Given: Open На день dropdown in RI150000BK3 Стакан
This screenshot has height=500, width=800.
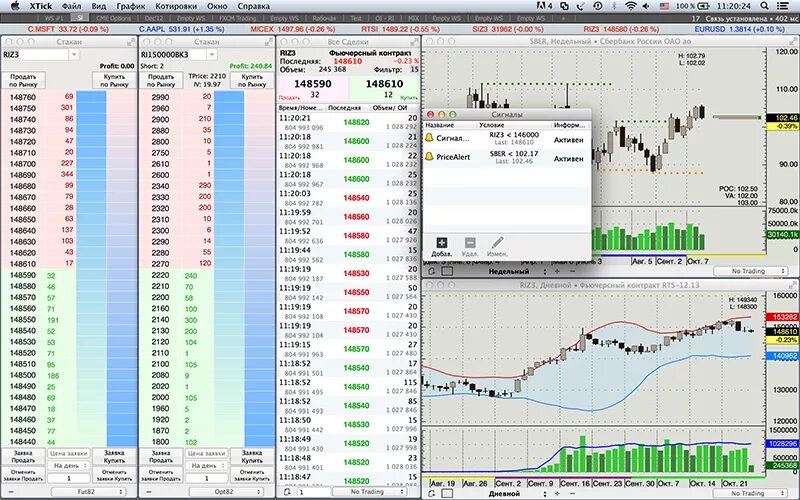Looking at the screenshot, I should [x=206, y=466].
